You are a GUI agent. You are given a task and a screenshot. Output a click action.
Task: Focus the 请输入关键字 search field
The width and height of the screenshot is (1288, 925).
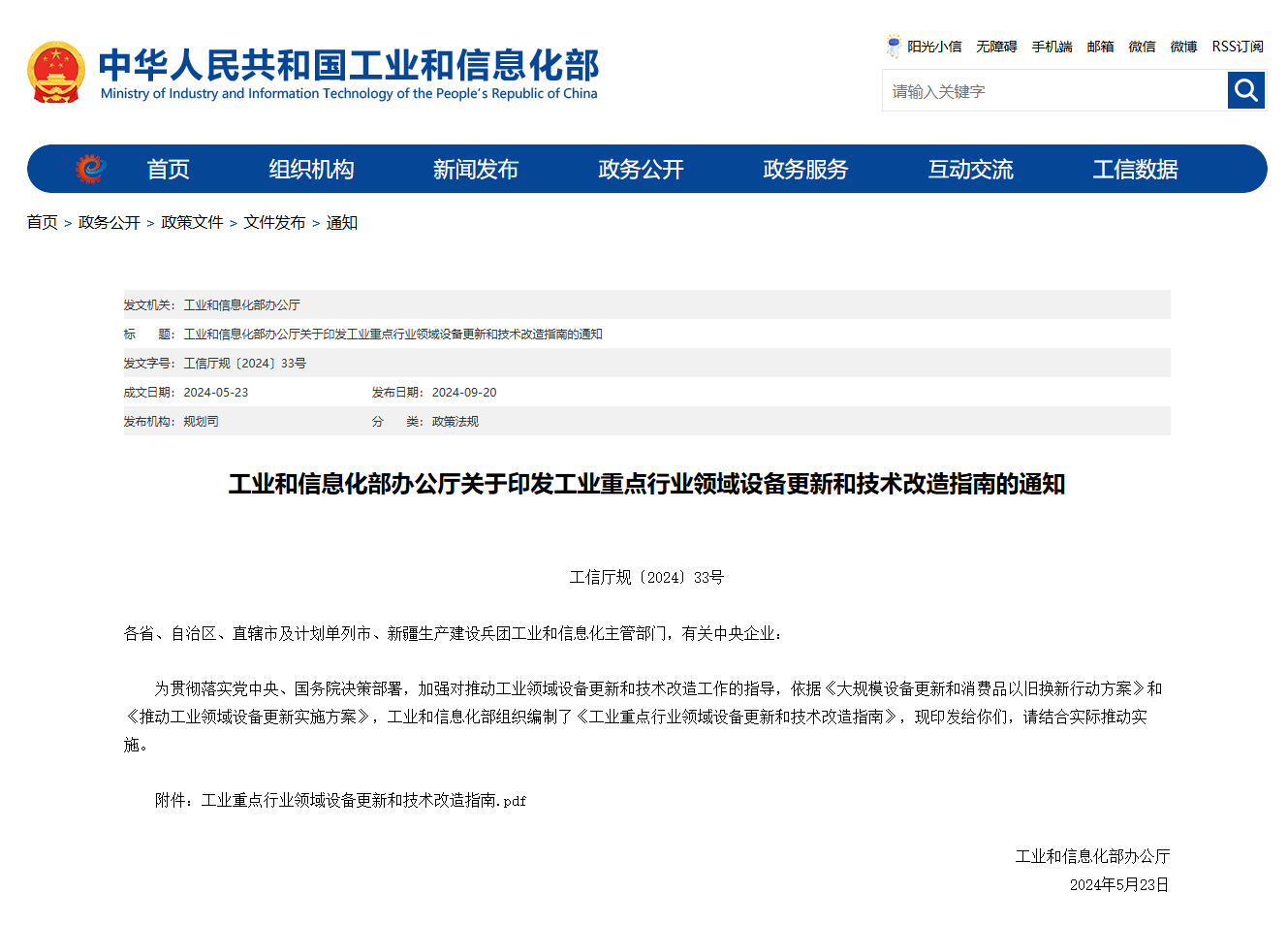(1054, 91)
